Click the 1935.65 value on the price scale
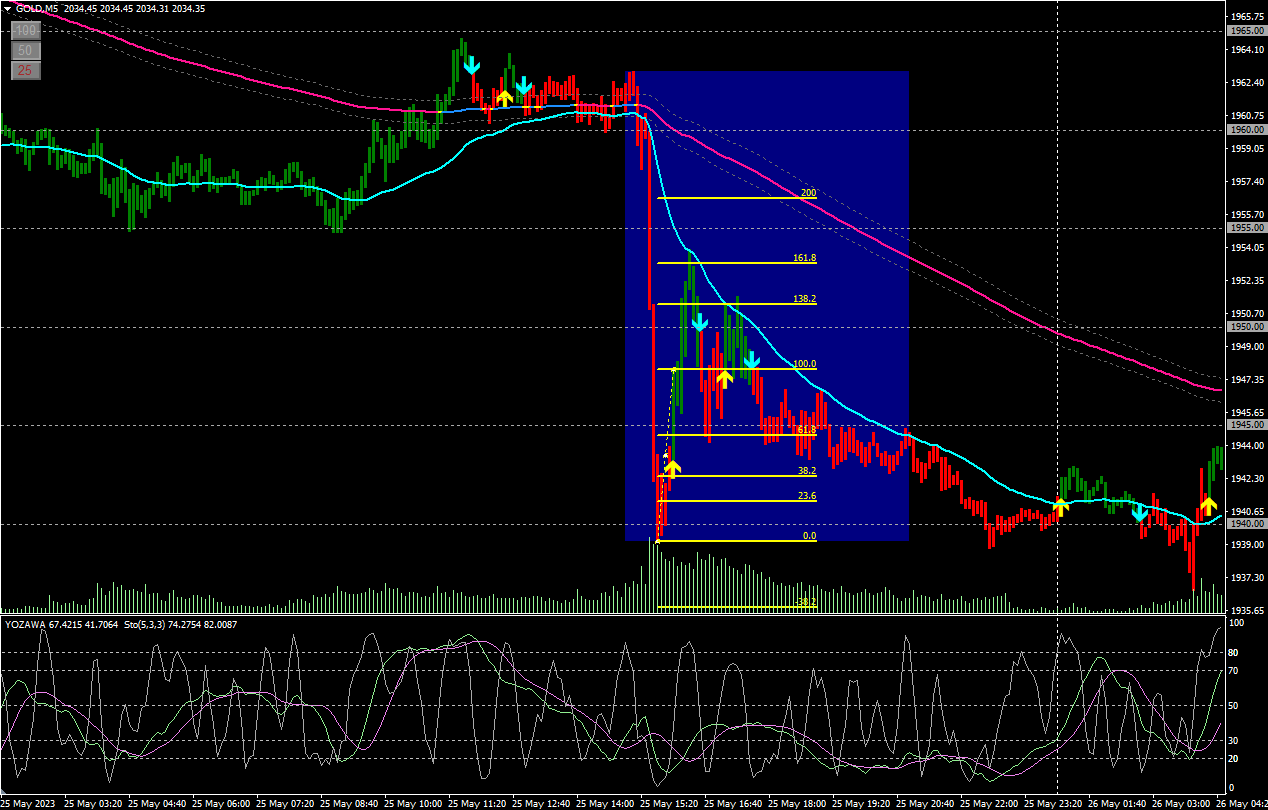 point(1246,610)
